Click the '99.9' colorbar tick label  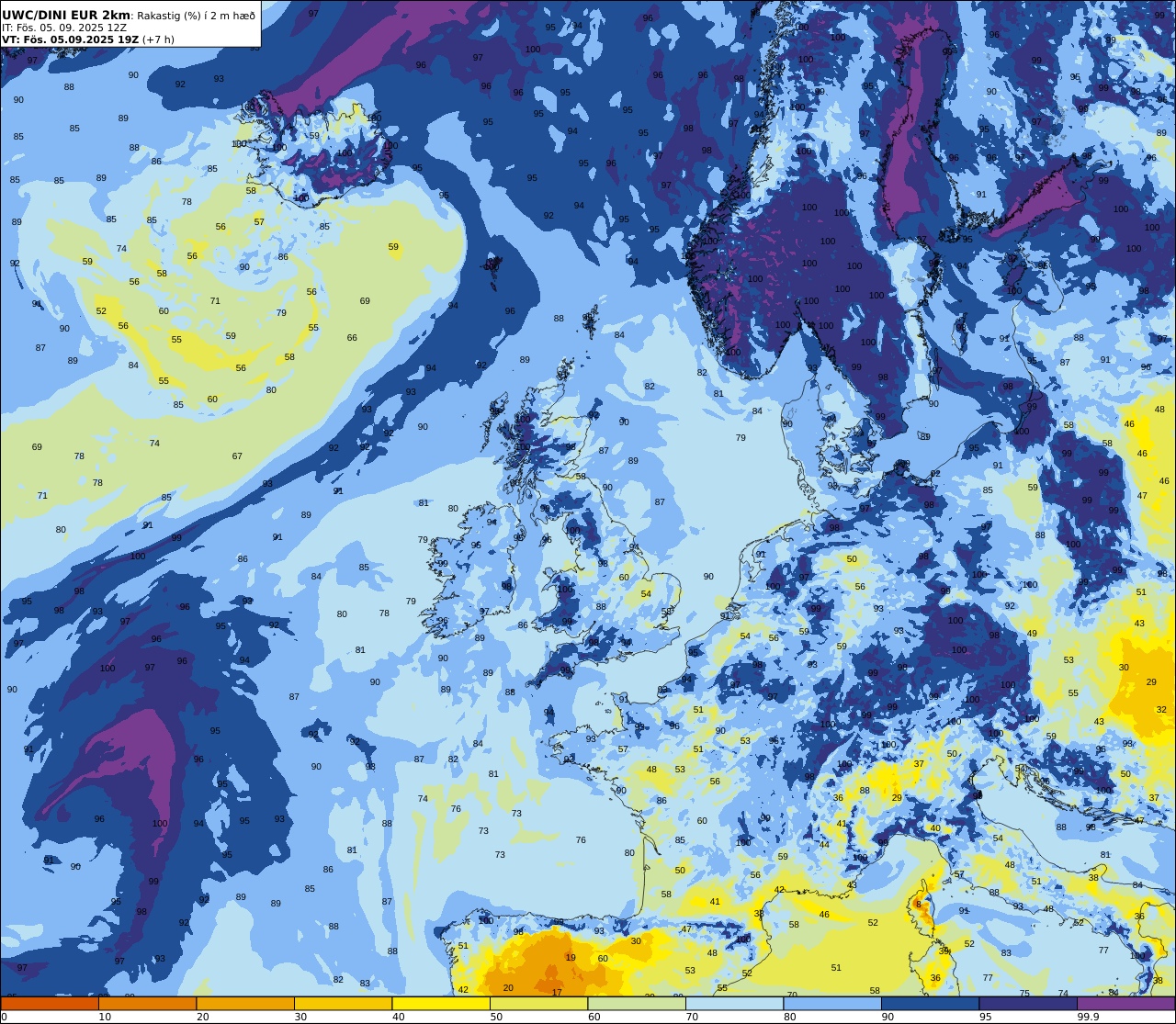pos(1088,1017)
